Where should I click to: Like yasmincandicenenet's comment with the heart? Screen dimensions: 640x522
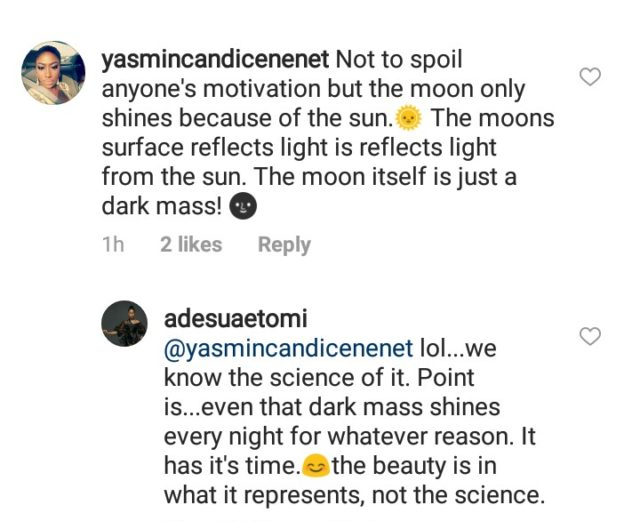pos(590,76)
